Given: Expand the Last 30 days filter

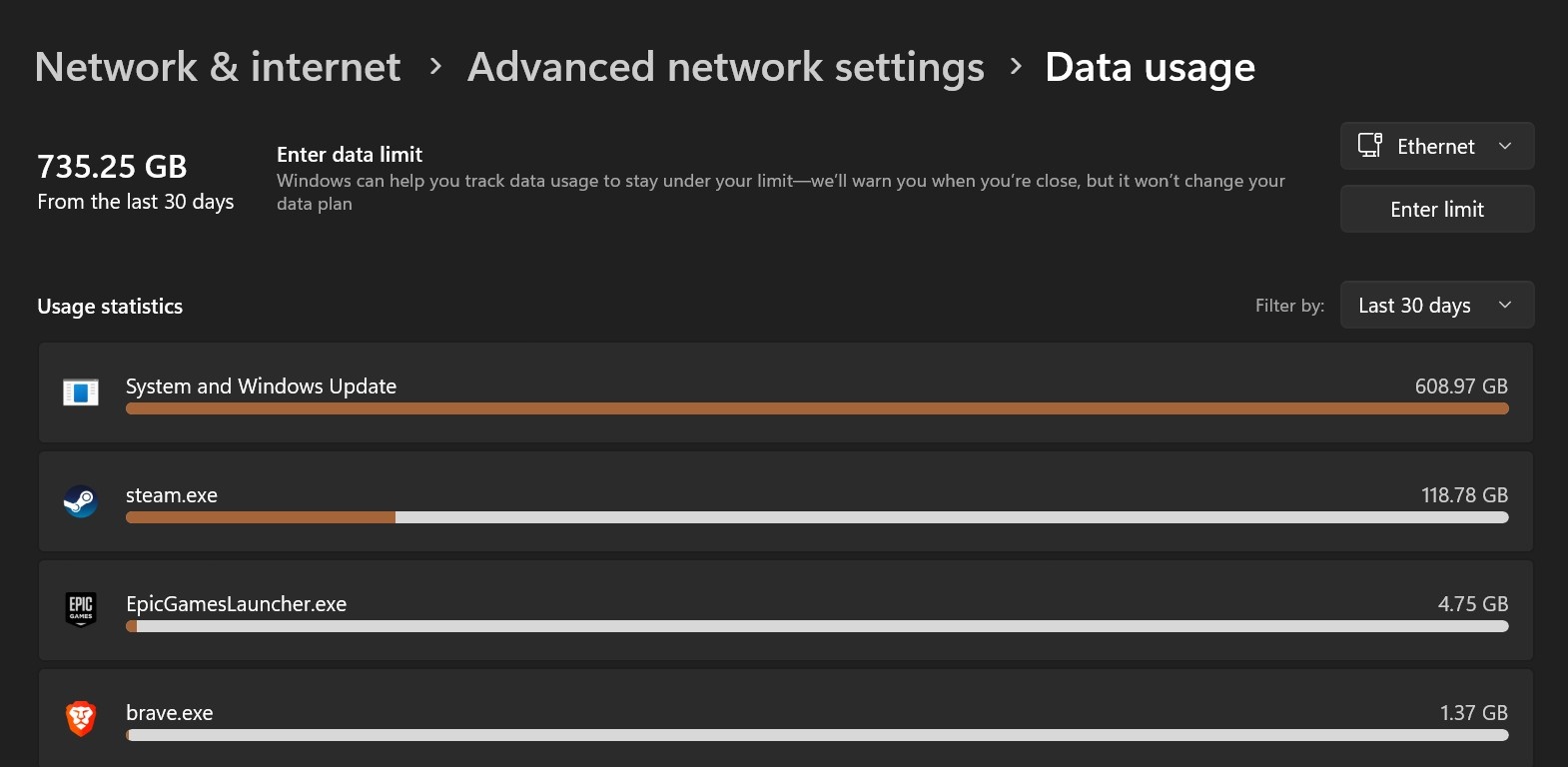Looking at the screenshot, I should (x=1436, y=306).
